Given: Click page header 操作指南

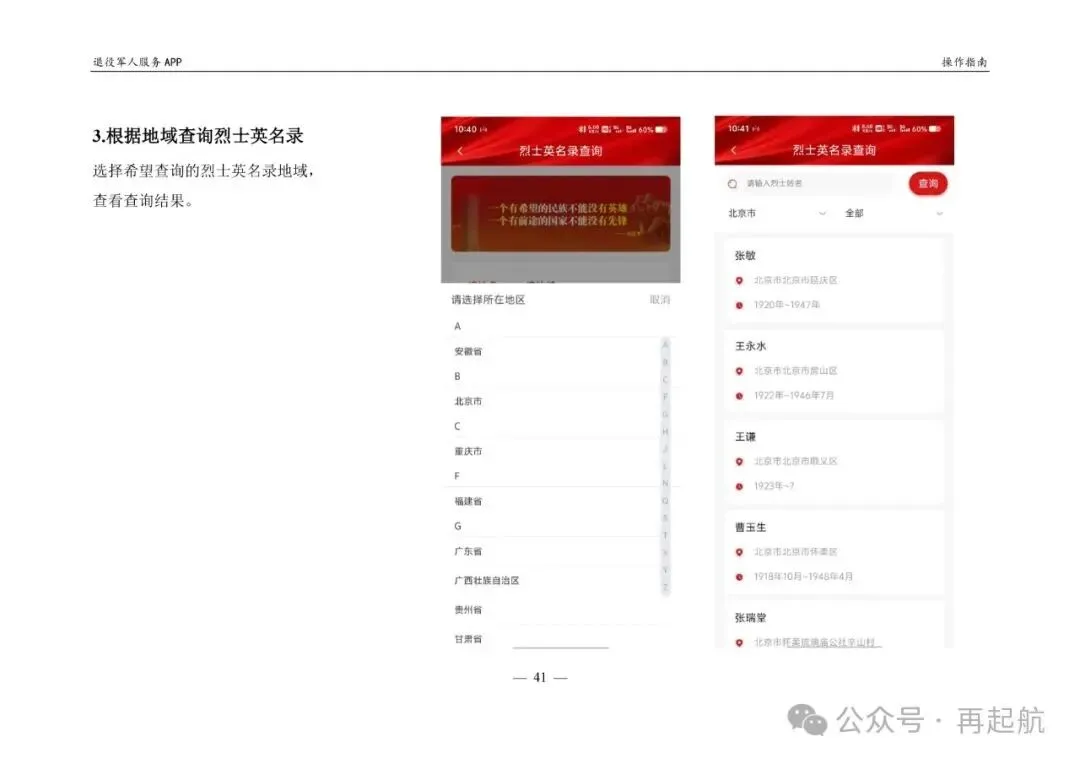Looking at the screenshot, I should click(x=964, y=62).
